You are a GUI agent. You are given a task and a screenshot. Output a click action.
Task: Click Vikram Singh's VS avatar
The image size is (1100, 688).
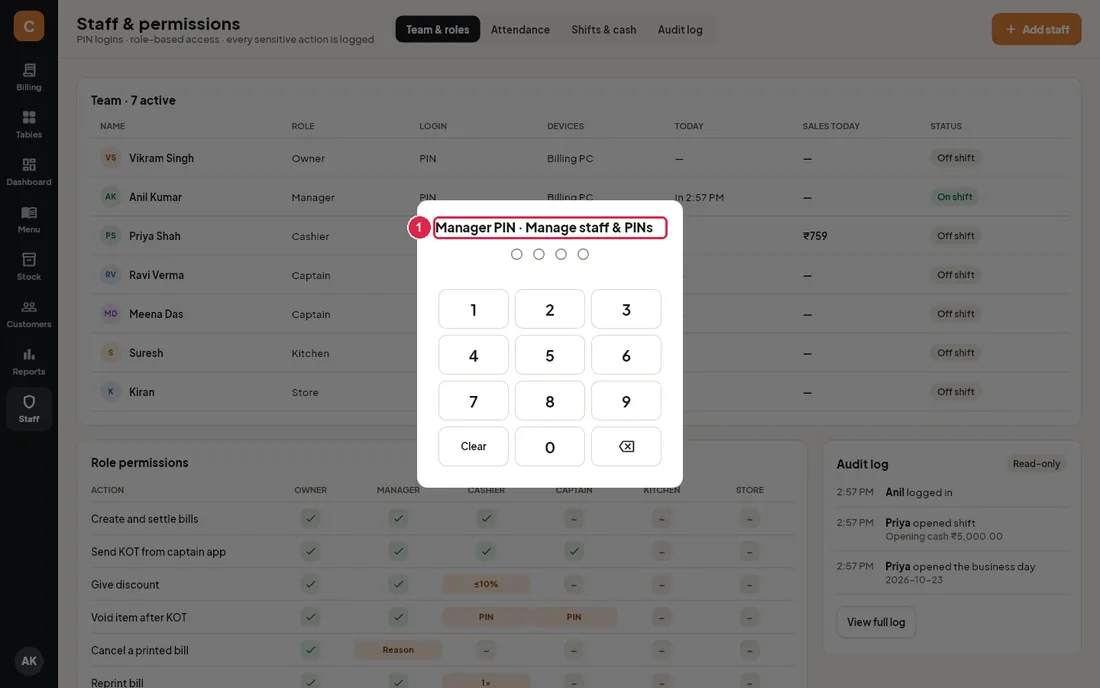[110, 158]
